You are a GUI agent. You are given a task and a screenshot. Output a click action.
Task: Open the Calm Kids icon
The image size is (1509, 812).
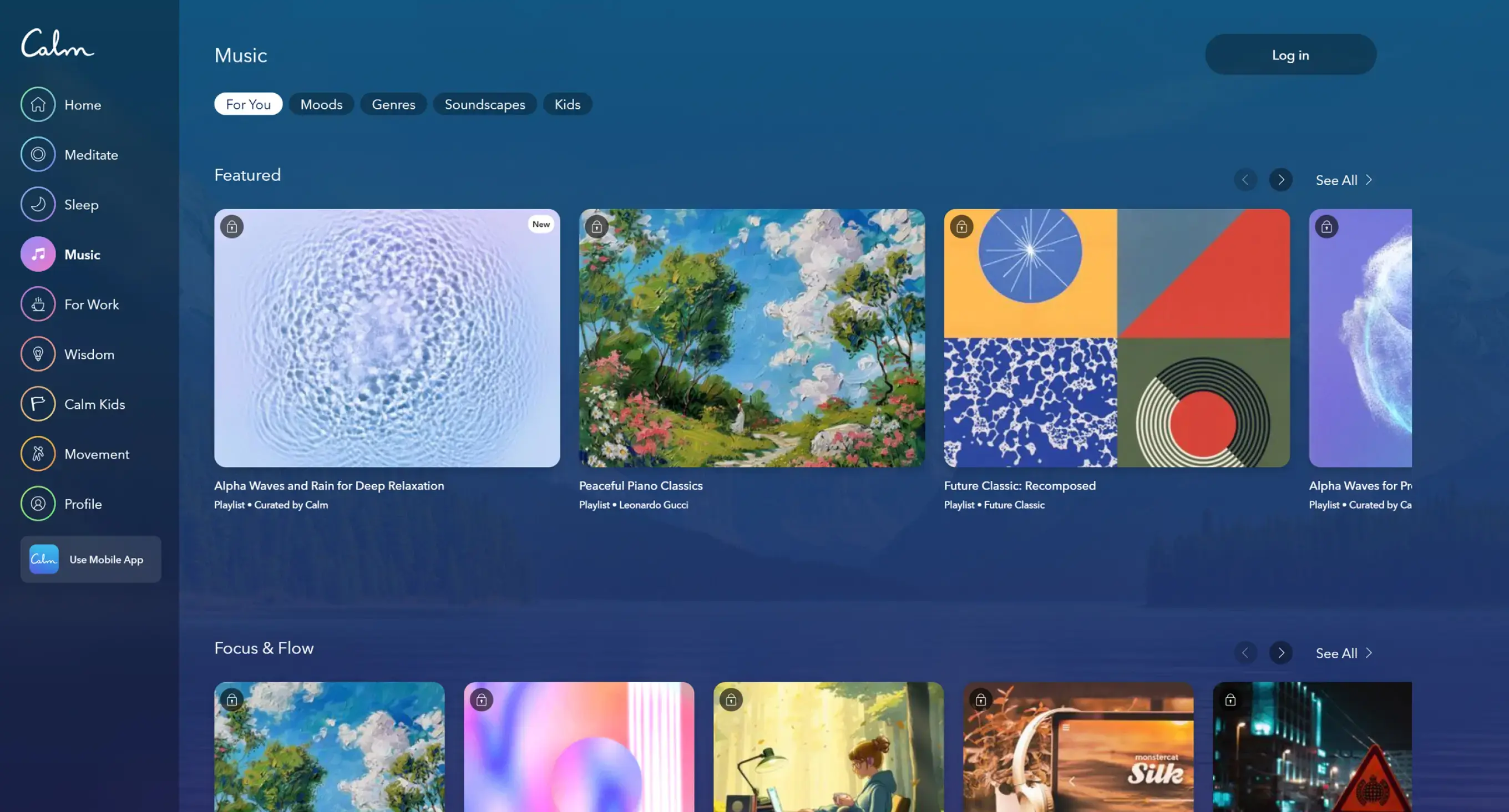click(38, 404)
